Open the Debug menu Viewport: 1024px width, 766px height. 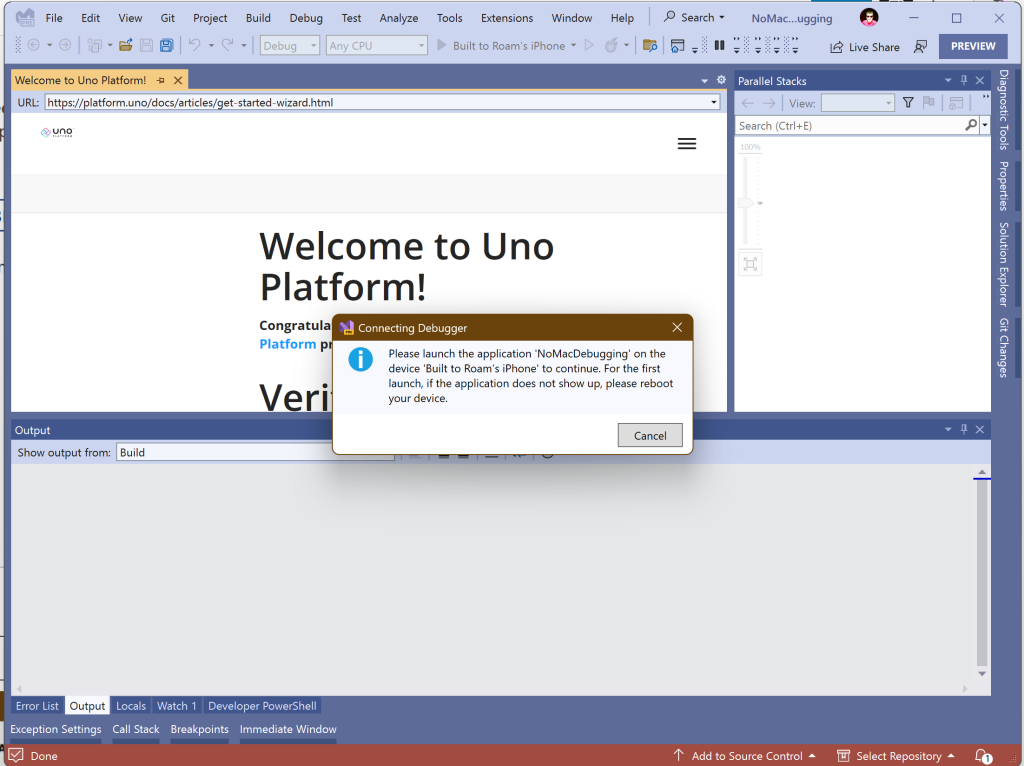coord(305,17)
